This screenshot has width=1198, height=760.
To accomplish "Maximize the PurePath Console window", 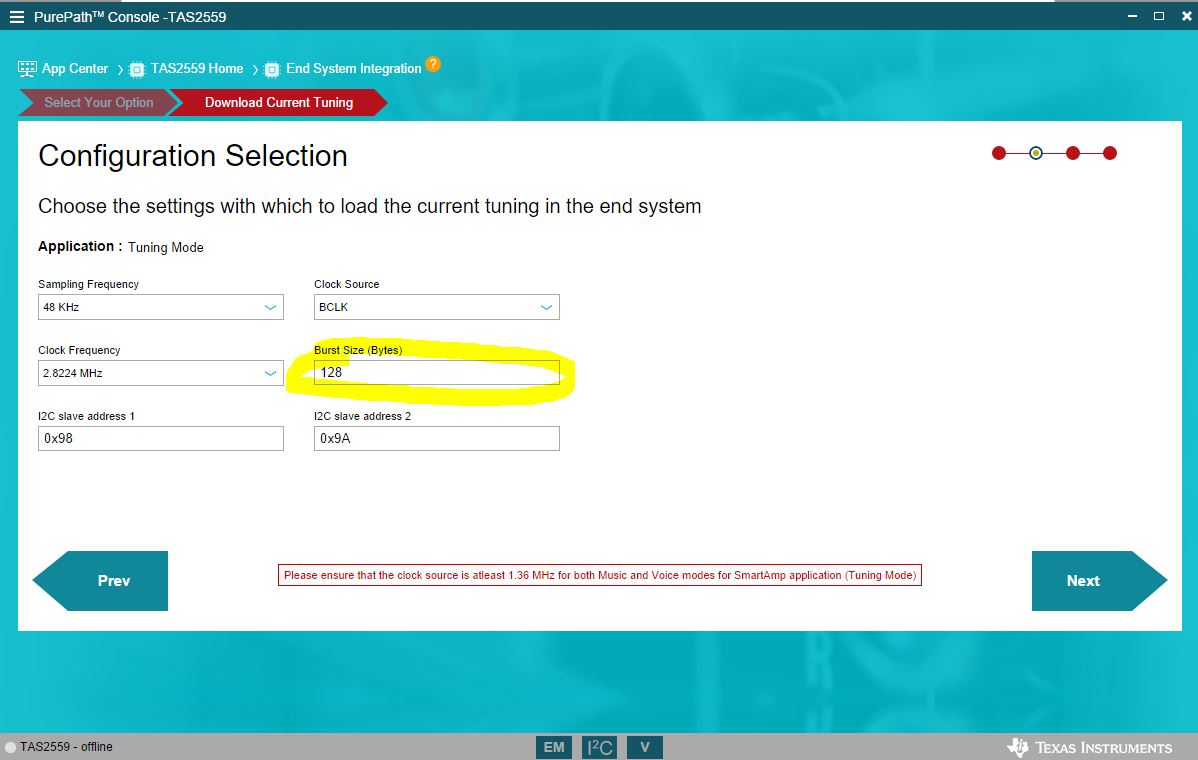I will (1159, 16).
